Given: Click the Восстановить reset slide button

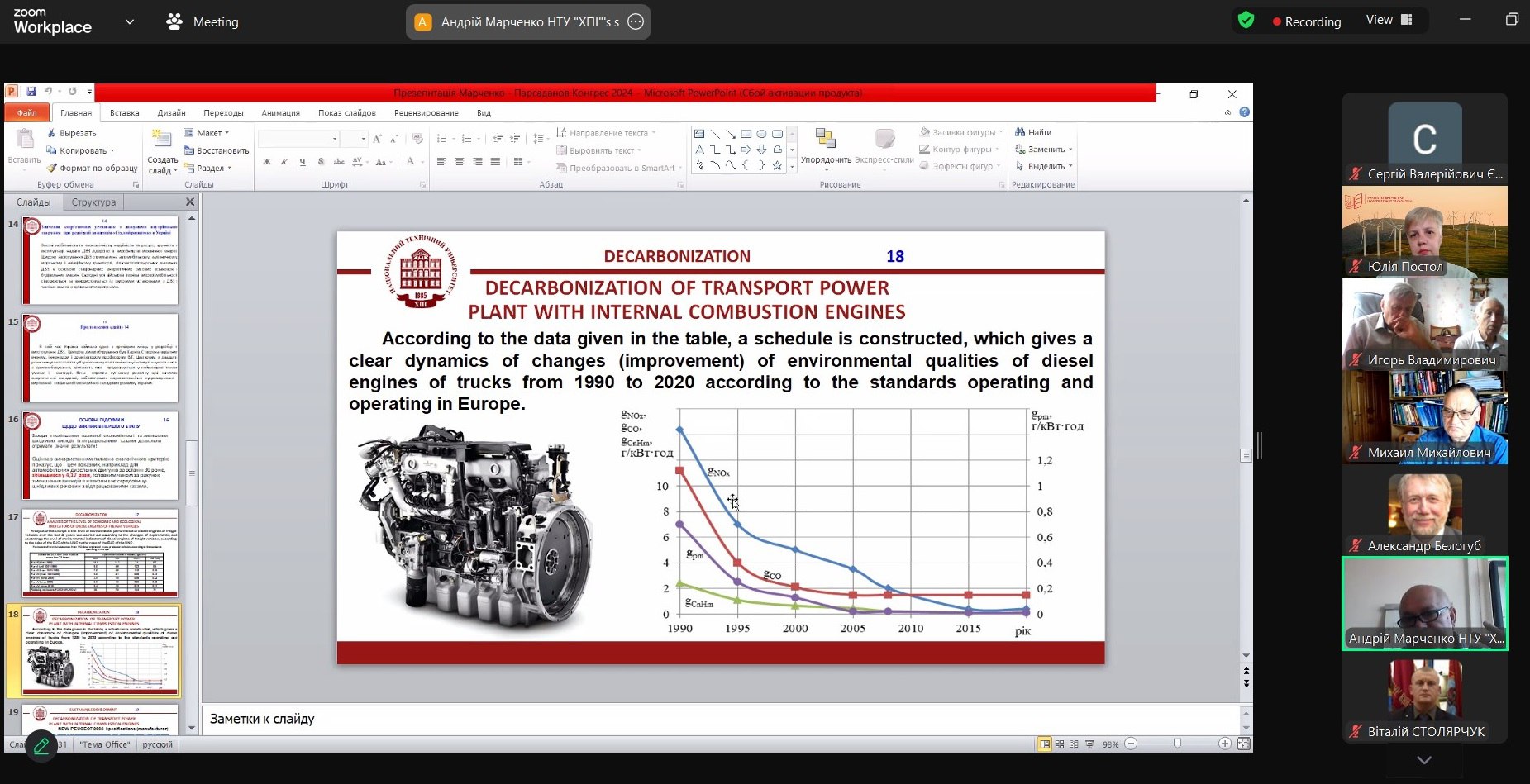Looking at the screenshot, I should [x=217, y=150].
